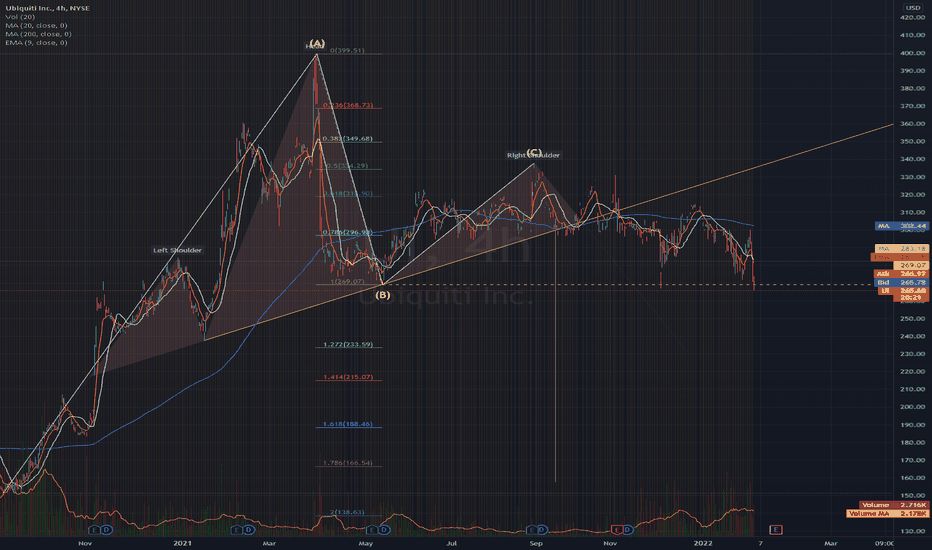Select the Right Shoulder text annotation
This screenshot has height=550, width=932.
(533, 155)
